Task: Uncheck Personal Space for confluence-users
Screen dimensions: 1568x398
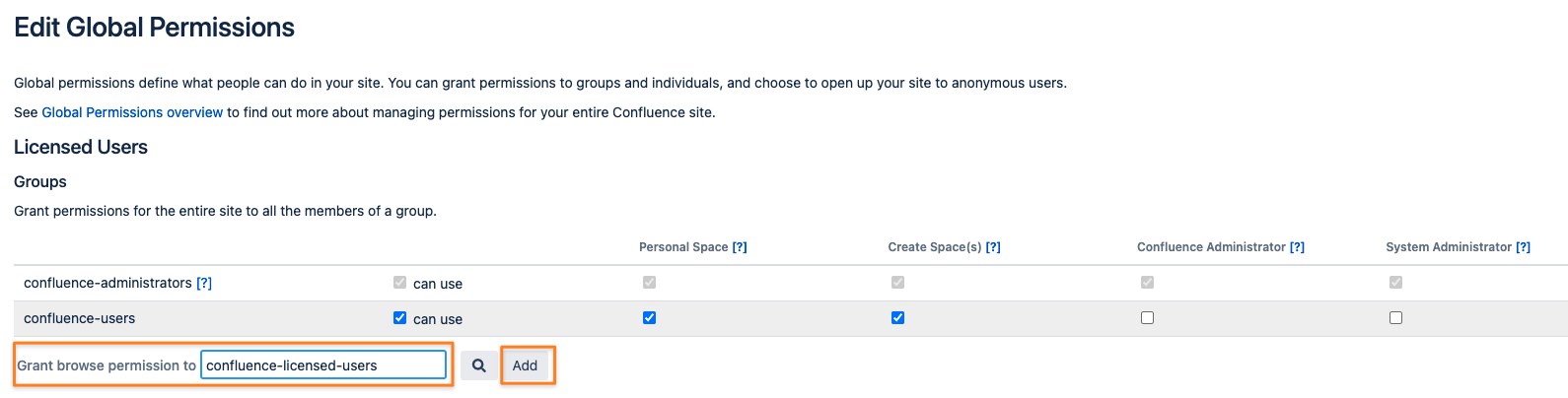Action: [649, 317]
